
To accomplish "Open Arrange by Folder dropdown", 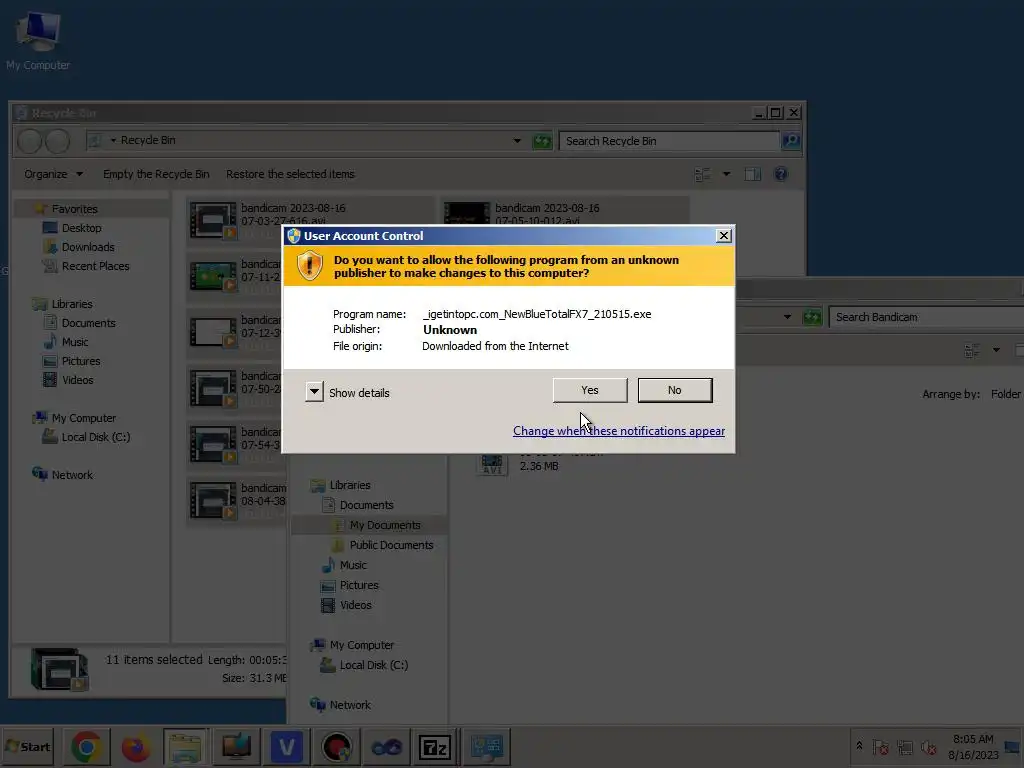I will (1005, 394).
